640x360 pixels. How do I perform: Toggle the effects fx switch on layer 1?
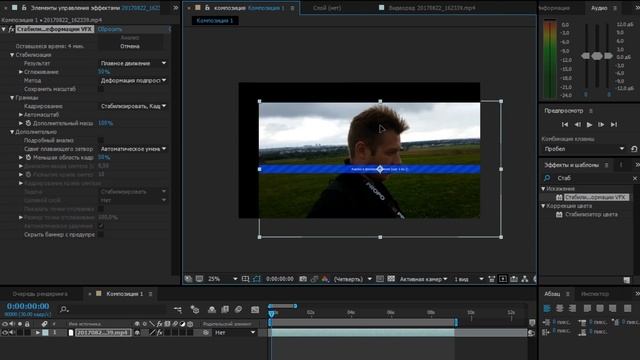[x=159, y=333]
